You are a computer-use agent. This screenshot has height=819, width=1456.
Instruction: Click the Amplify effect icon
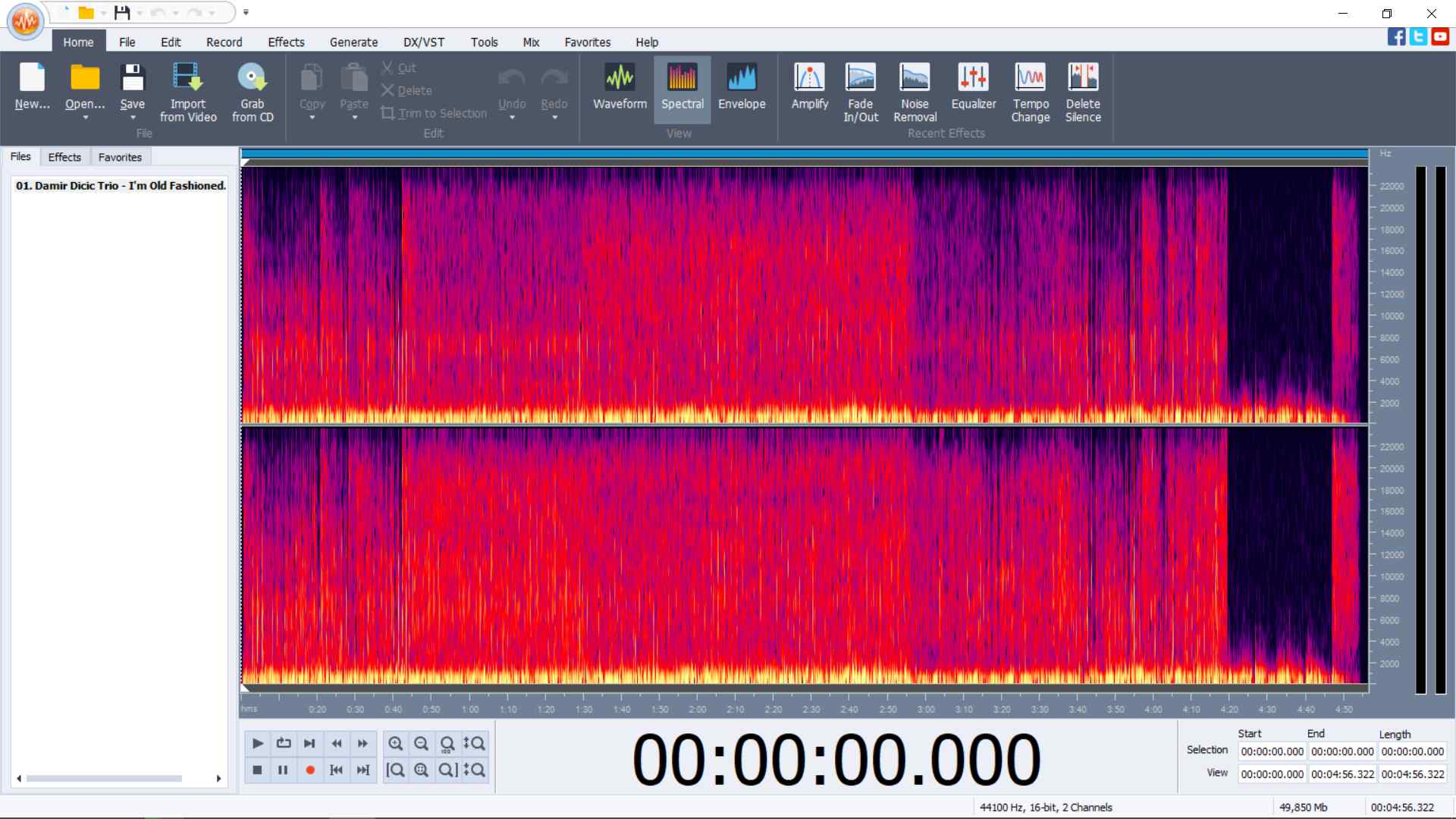tap(809, 89)
